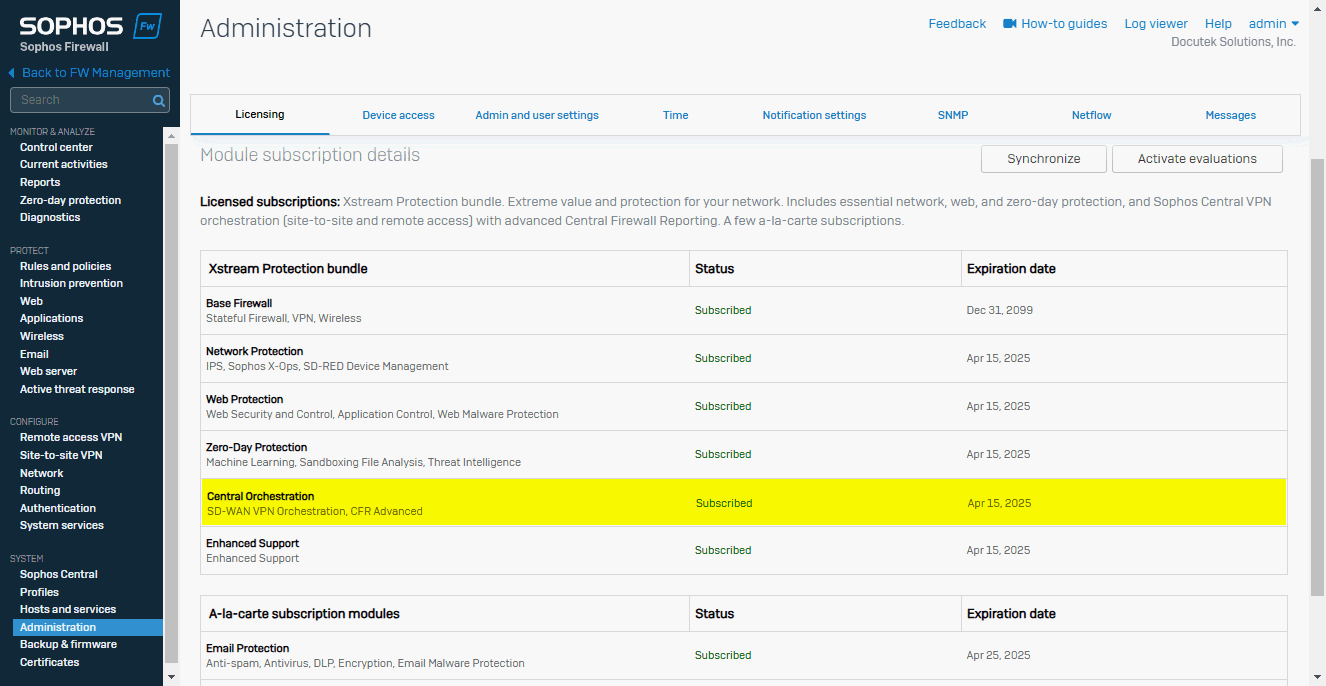
Task: Click the Zero-Day Protection table row title
Action: (257, 447)
